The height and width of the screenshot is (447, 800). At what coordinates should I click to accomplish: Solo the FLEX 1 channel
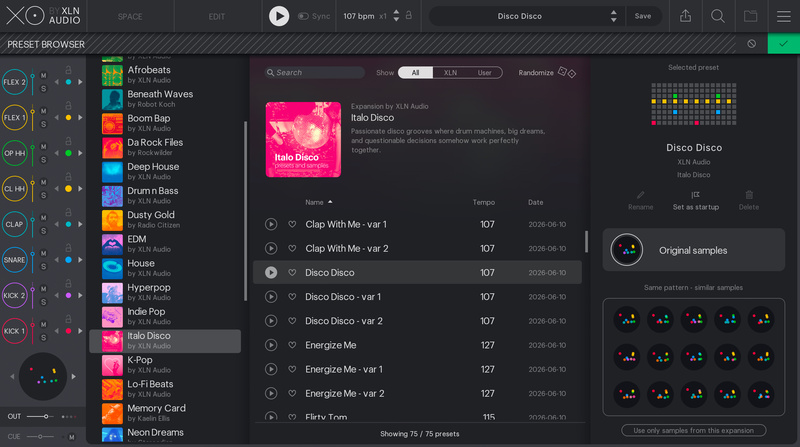43,124
